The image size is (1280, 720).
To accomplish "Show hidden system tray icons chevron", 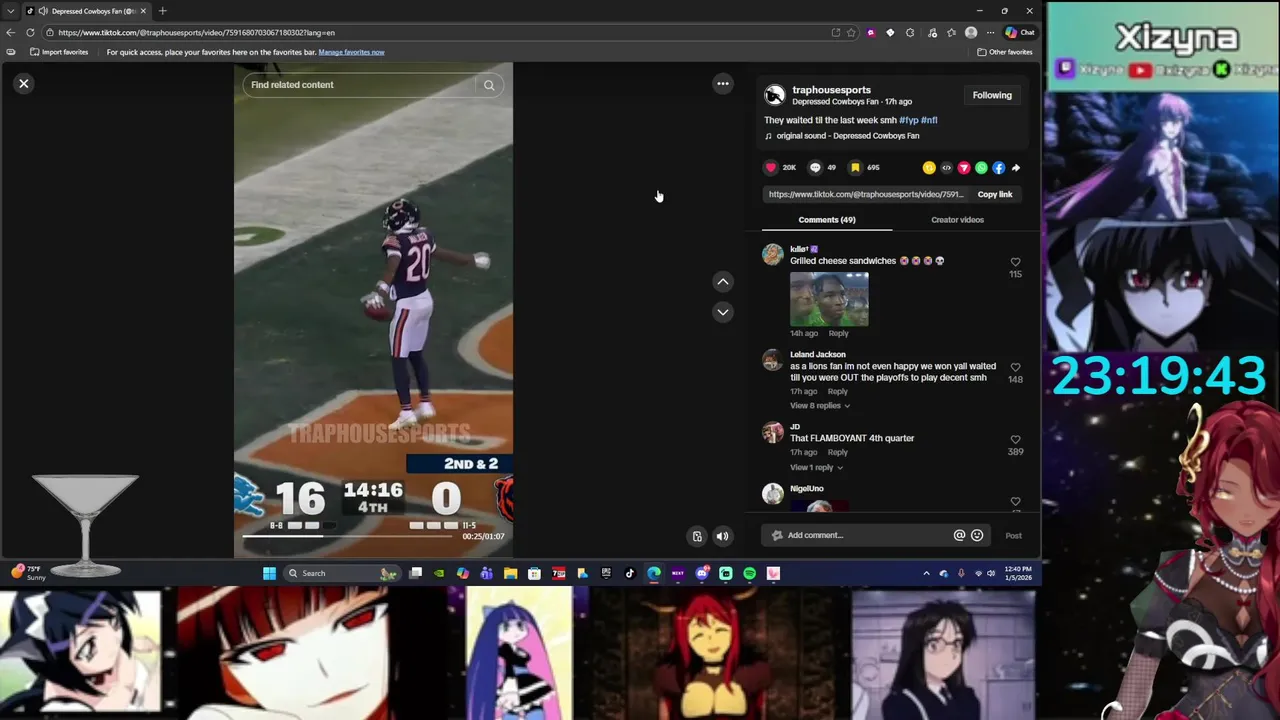I will pyautogui.click(x=926, y=573).
